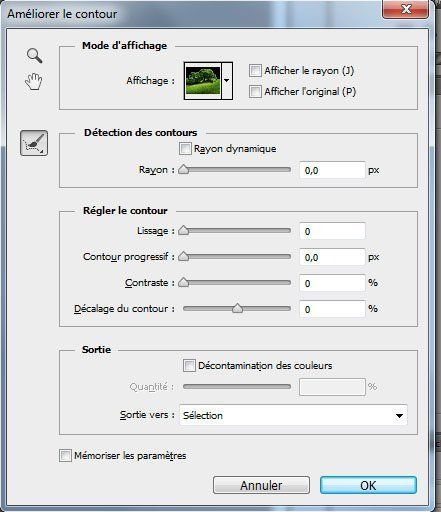The width and height of the screenshot is (441, 512).
Task: Open the Sortie vers dropdown
Action: coord(293,415)
